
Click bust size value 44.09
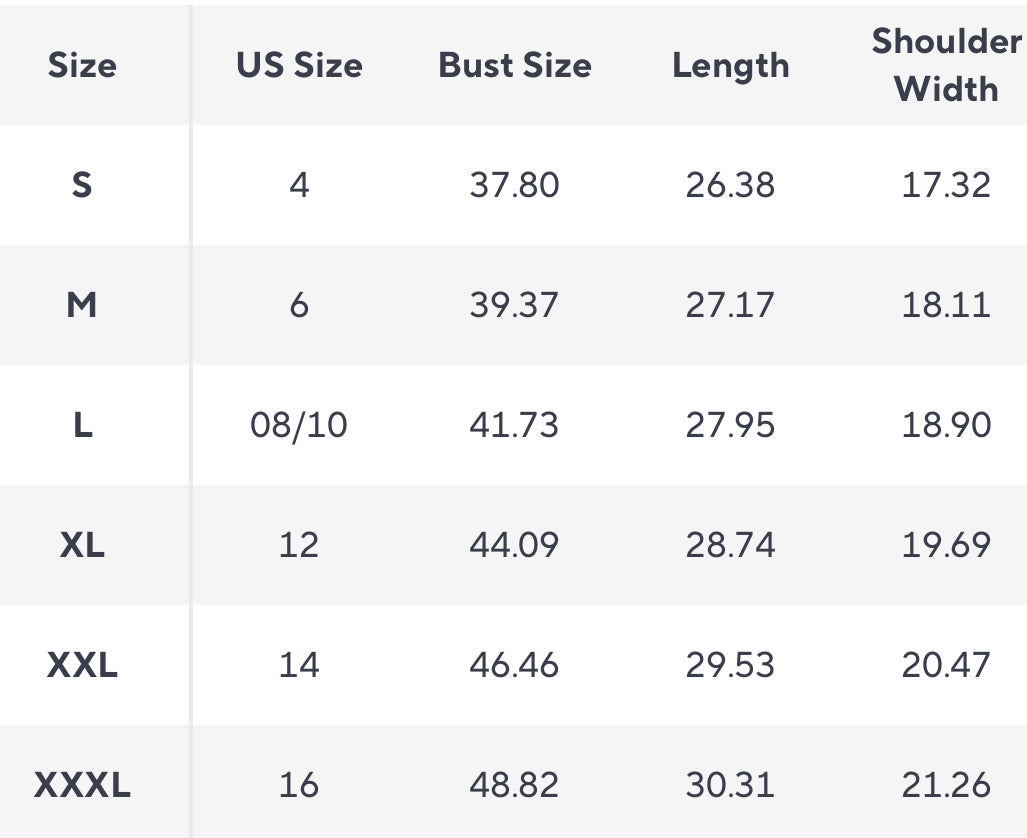(x=514, y=545)
